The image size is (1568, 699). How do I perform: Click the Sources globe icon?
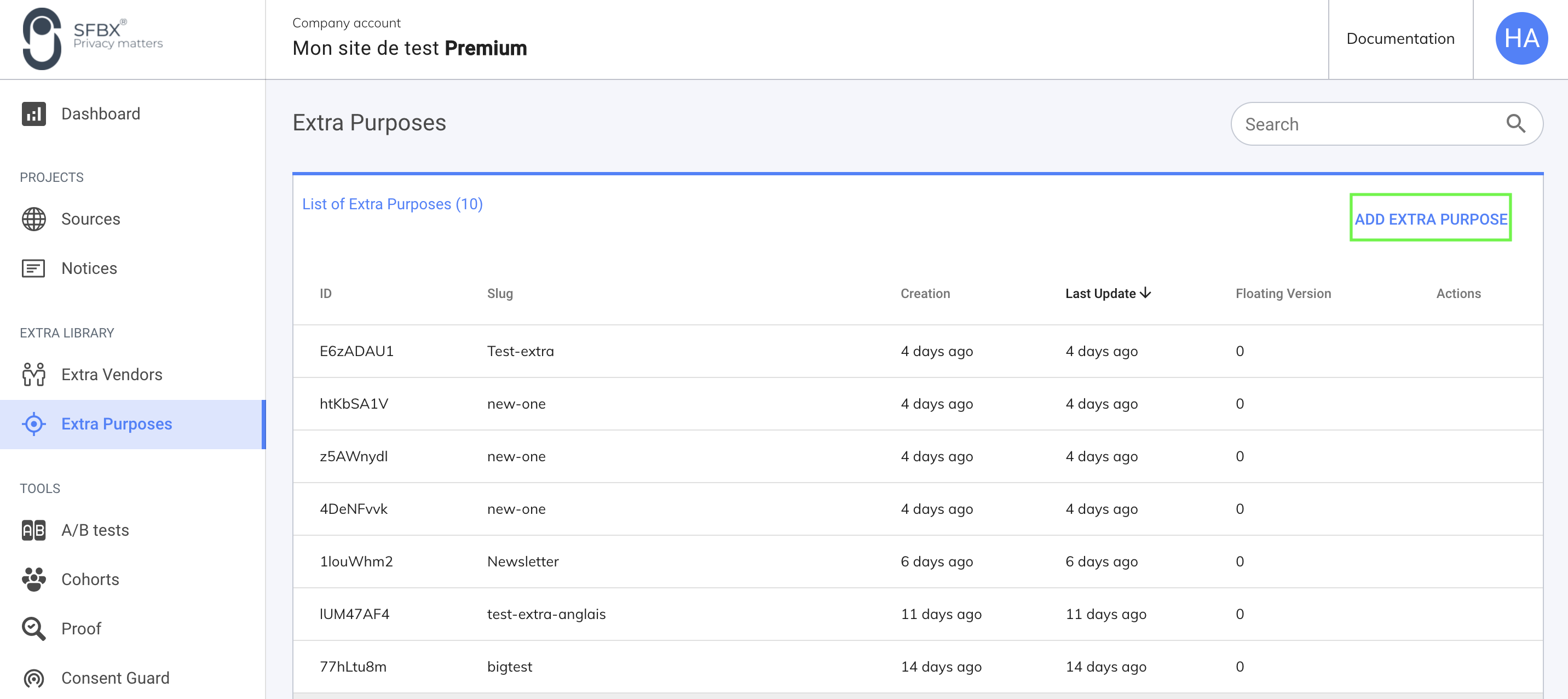(x=33, y=219)
